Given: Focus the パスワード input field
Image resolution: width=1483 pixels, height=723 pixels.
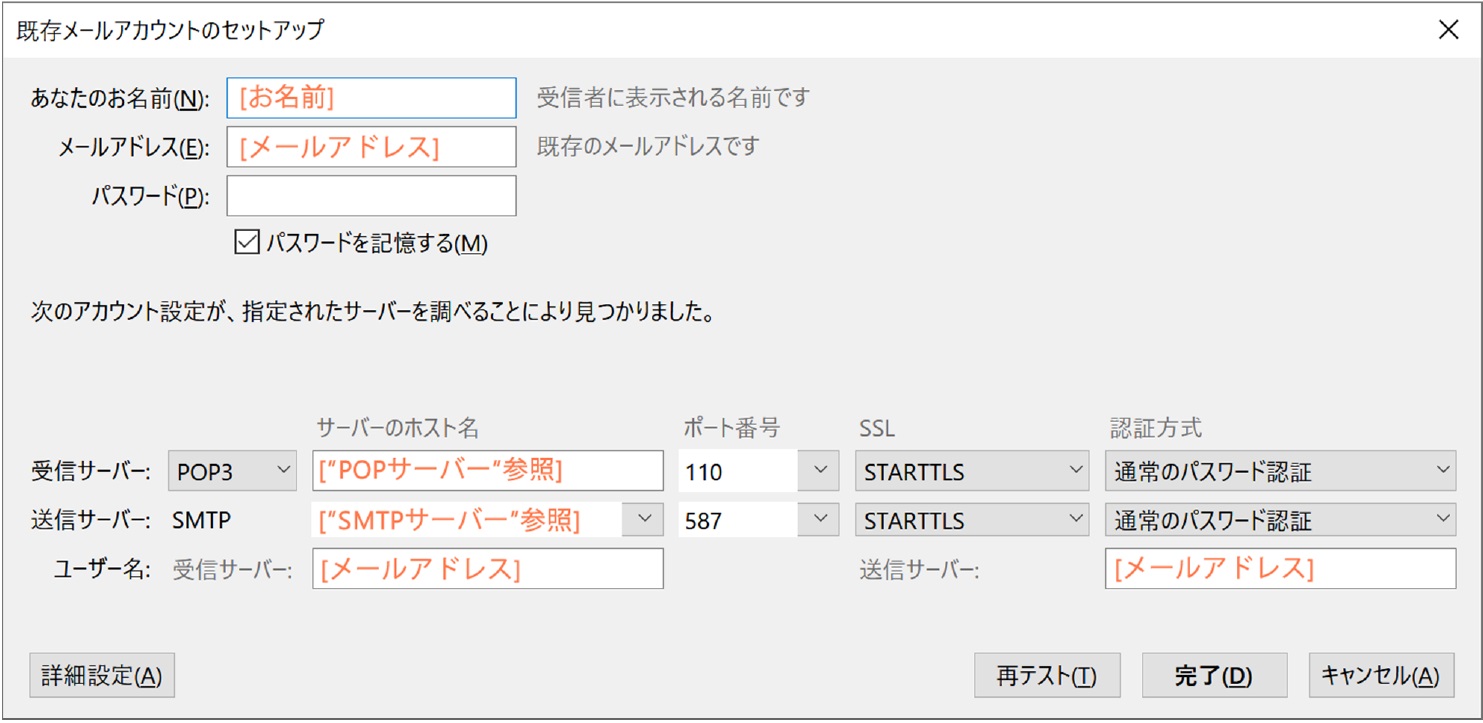Looking at the screenshot, I should click(x=372, y=196).
